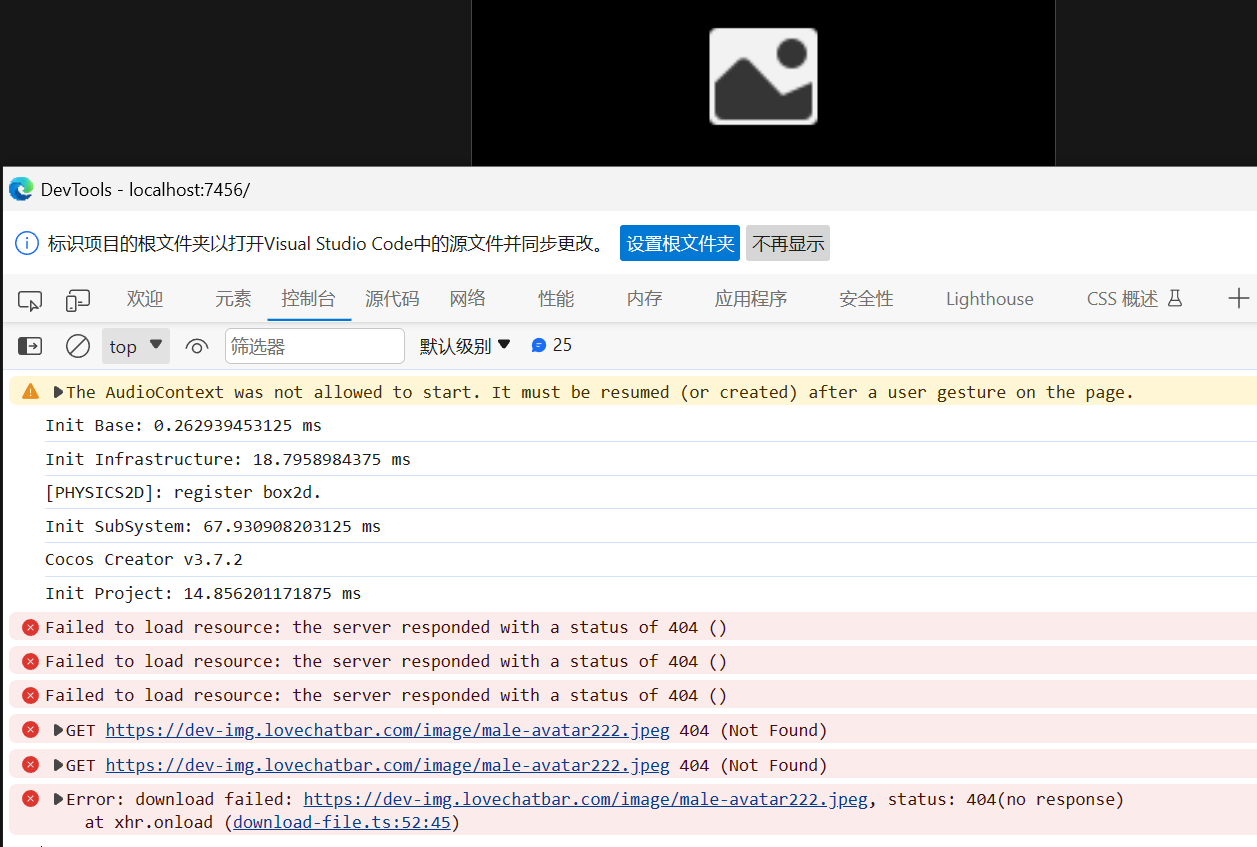The width and height of the screenshot is (1257, 847).
Task: Switch to the 欢迎 tab
Action: coord(145,298)
